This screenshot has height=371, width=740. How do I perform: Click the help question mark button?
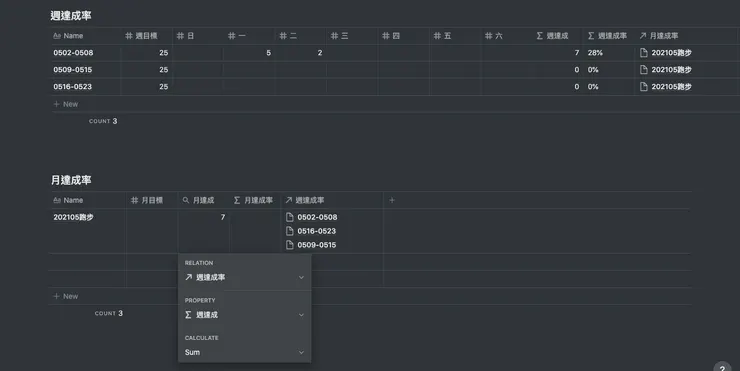pyautogui.click(x=722, y=368)
